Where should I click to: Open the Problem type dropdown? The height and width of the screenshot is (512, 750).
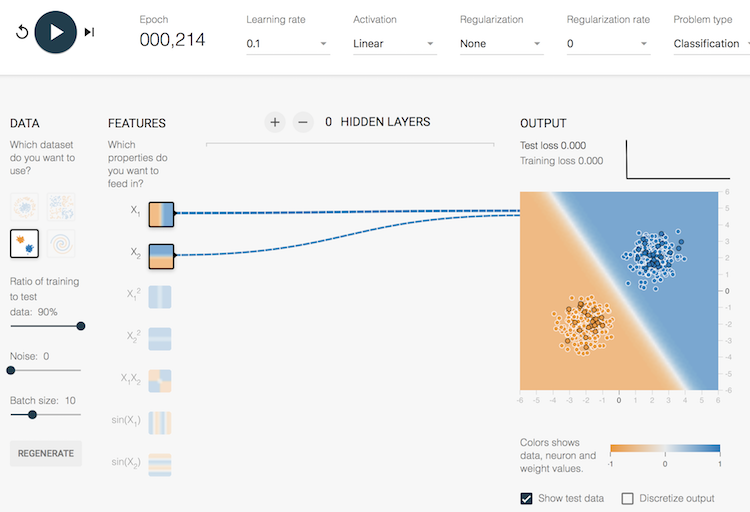tap(710, 44)
